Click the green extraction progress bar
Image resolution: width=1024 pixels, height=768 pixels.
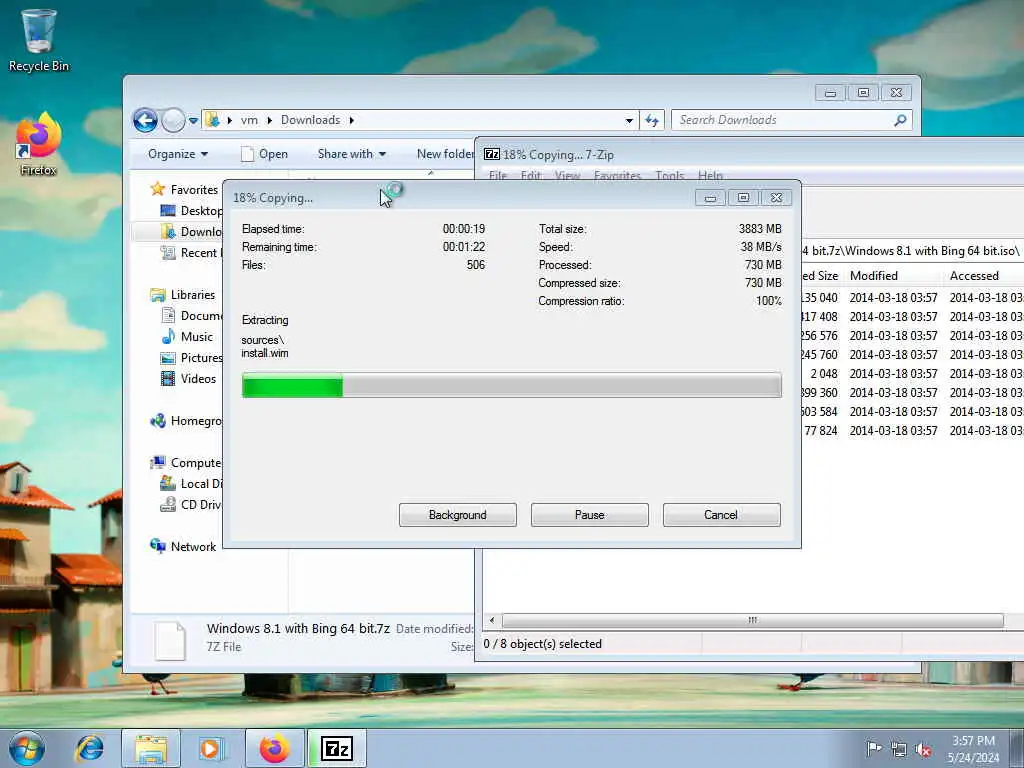click(511, 385)
